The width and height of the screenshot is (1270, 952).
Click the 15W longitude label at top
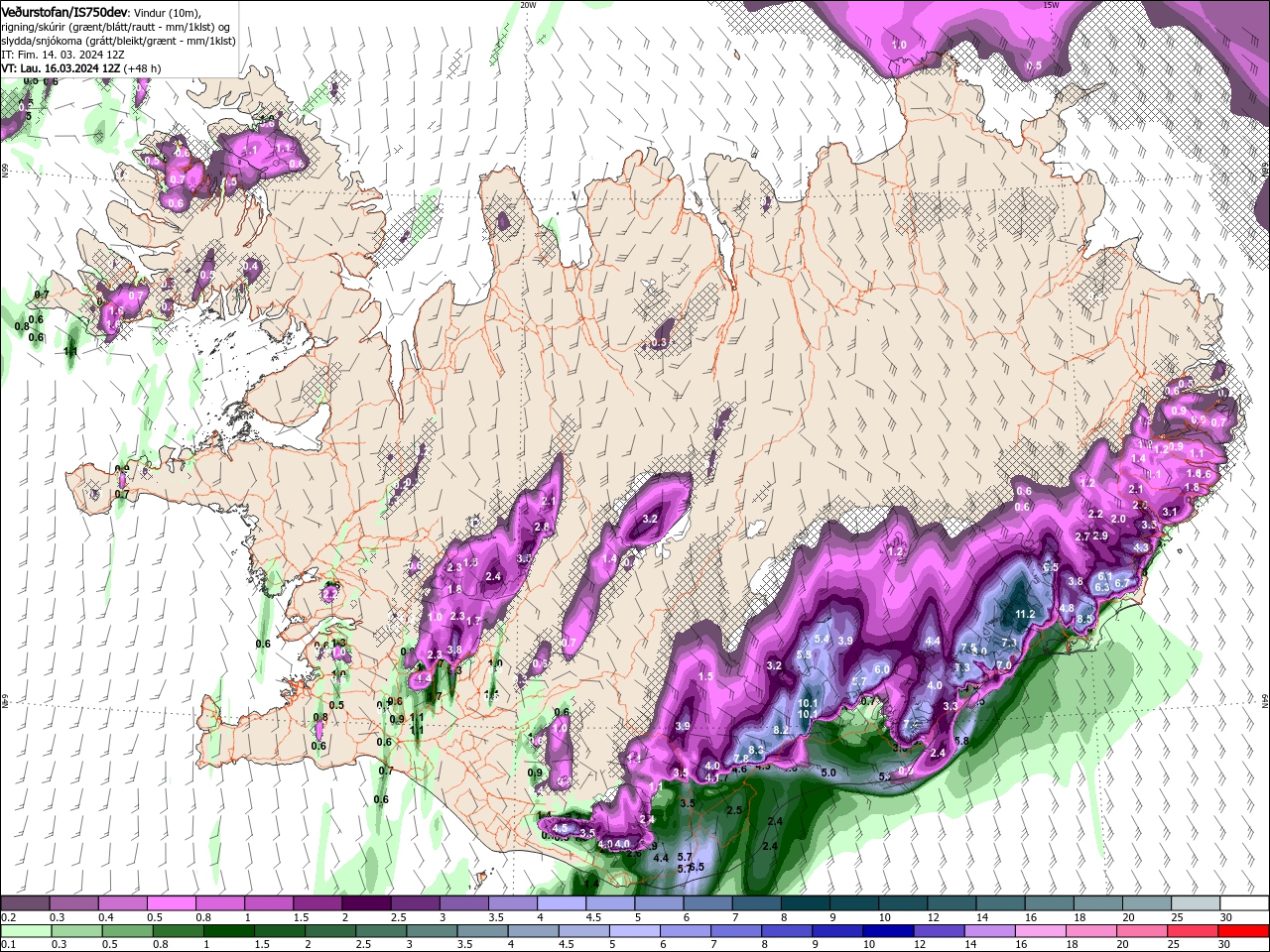(1052, 5)
